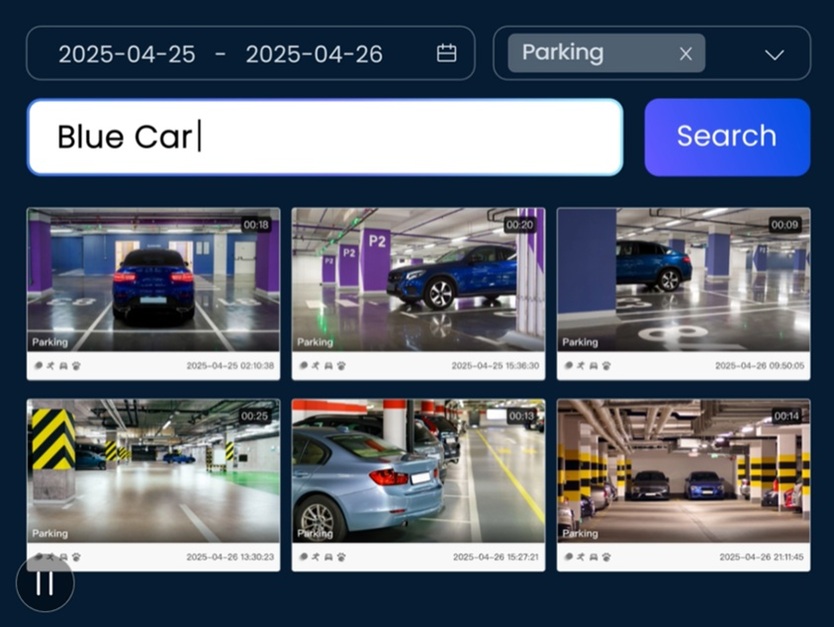Open the 15:27:21 light blue sedan clip
This screenshot has height=627, width=834.
pyautogui.click(x=418, y=470)
